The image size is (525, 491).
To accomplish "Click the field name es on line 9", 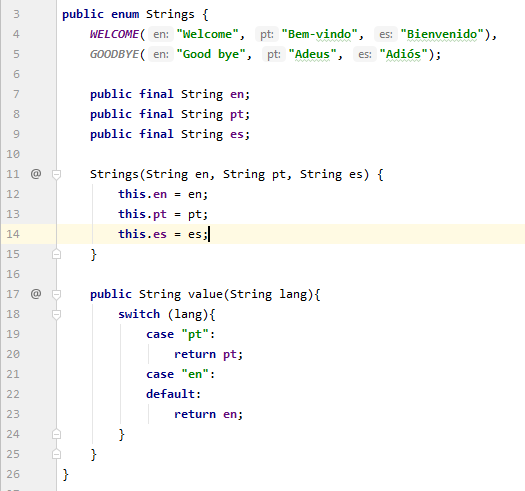I will [x=237, y=134].
